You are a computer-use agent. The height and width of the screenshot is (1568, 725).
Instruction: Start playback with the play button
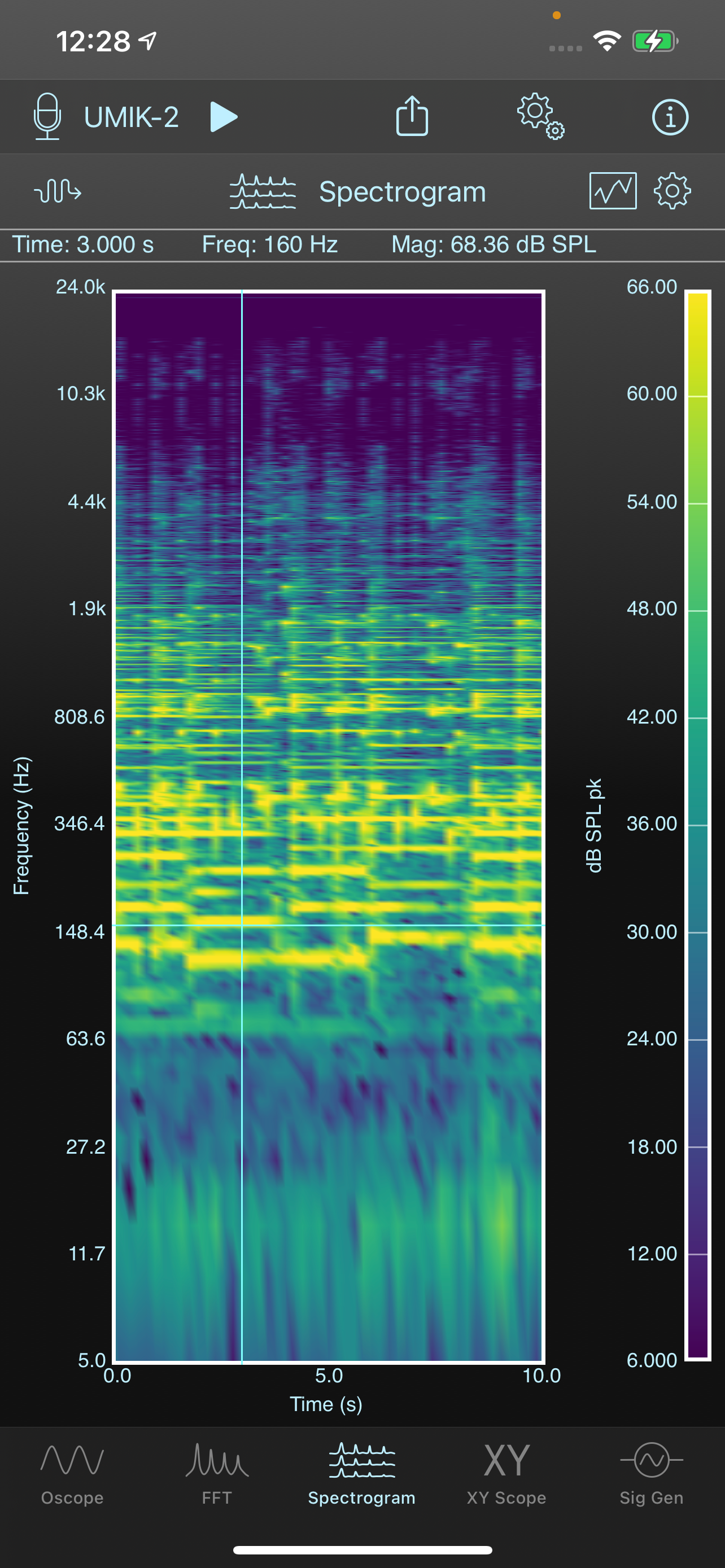tap(224, 117)
